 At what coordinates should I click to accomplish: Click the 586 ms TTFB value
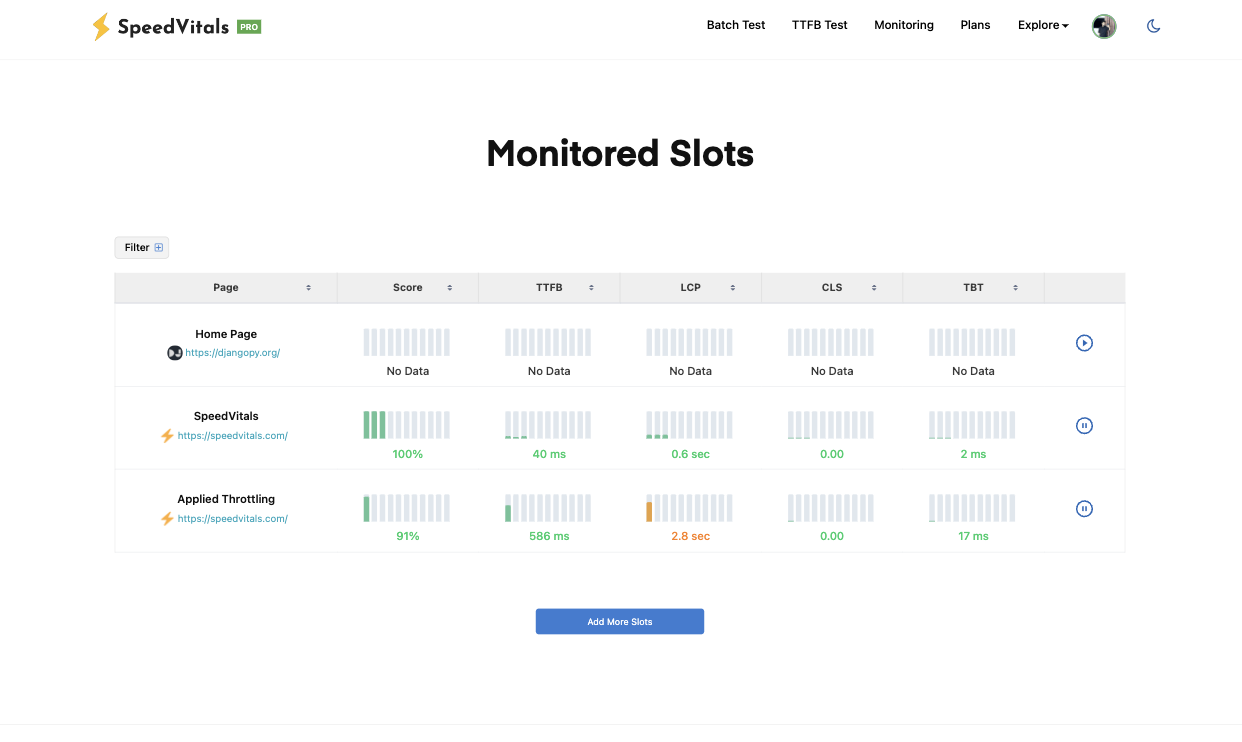click(549, 536)
